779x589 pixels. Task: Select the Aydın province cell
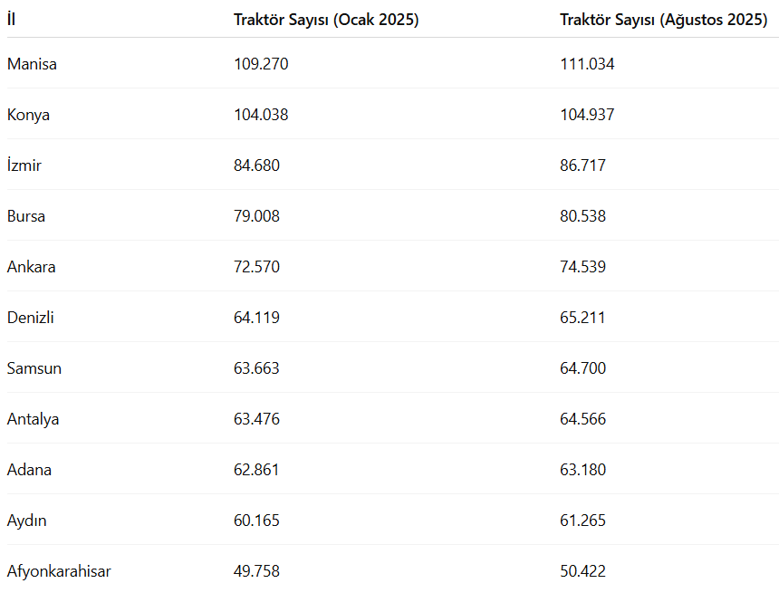click(27, 521)
